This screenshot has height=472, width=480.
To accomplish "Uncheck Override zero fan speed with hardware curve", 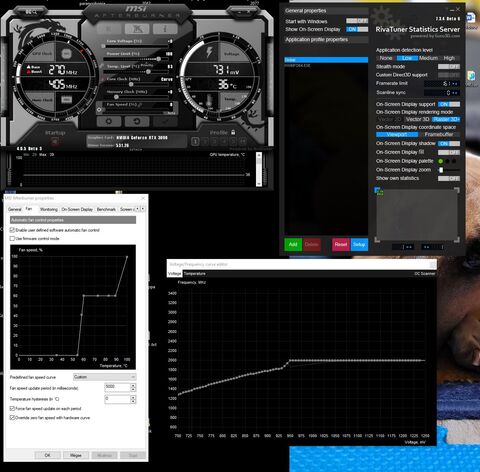I will tap(12, 418).
